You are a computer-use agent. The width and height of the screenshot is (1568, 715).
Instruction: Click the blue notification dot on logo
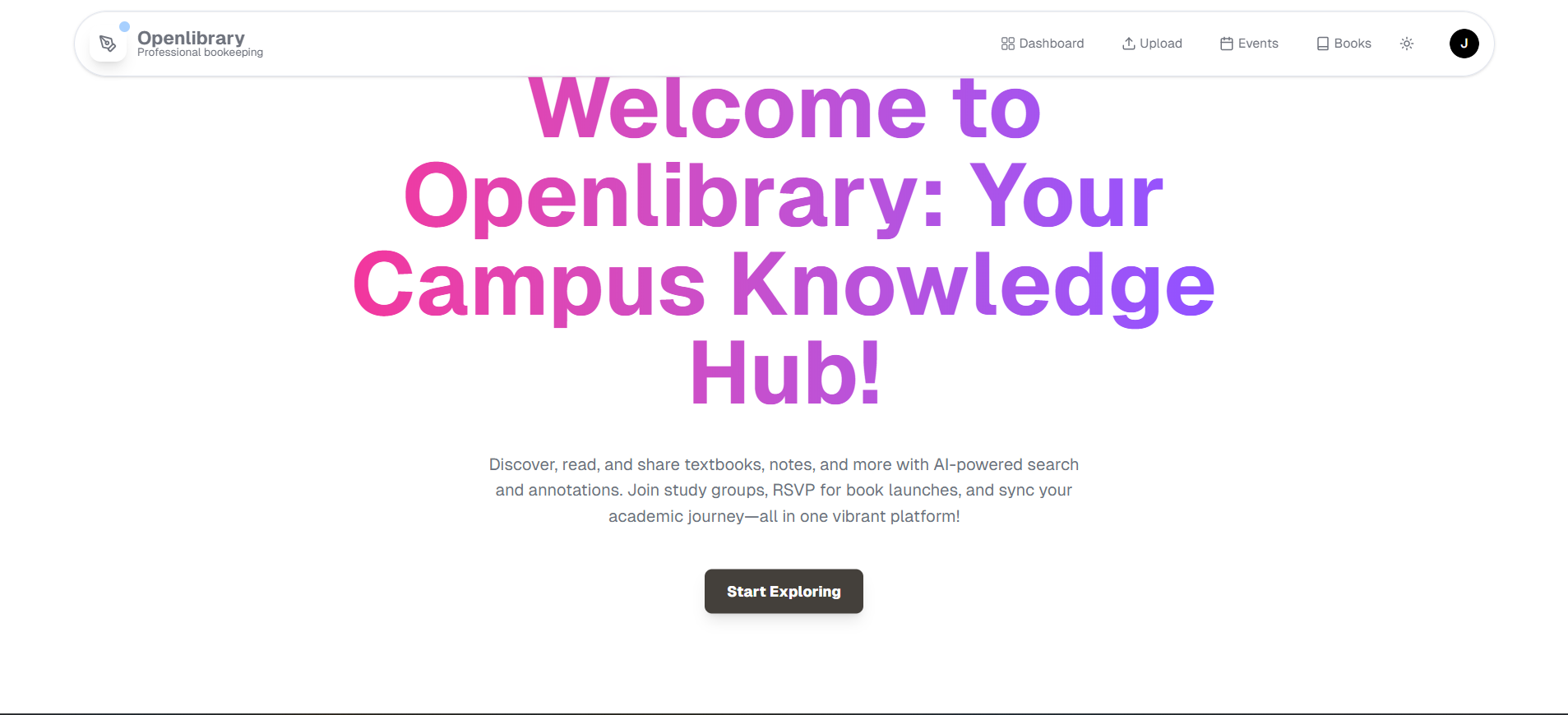pyautogui.click(x=124, y=26)
